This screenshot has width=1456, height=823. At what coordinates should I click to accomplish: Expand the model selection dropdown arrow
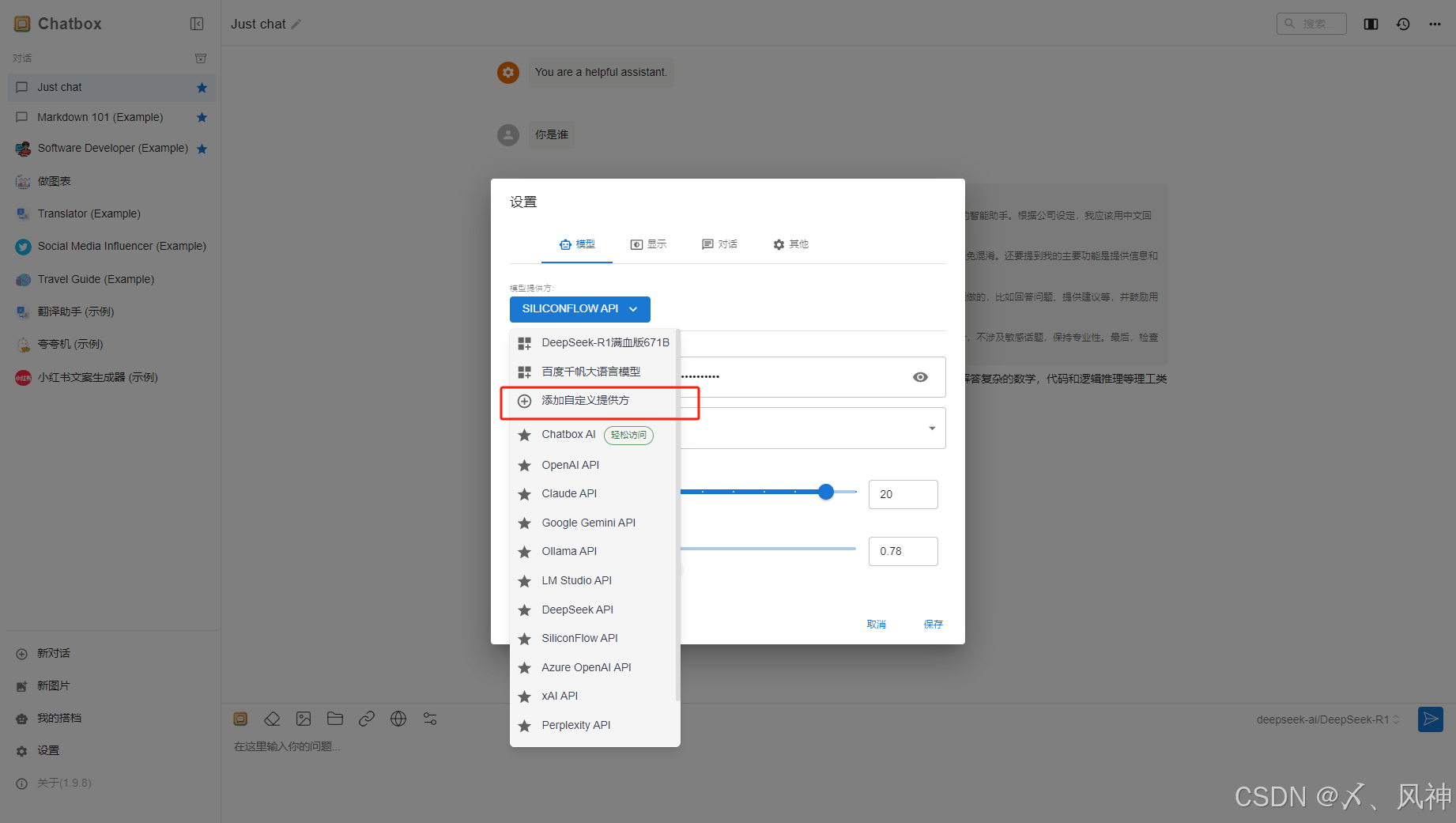[x=932, y=428]
